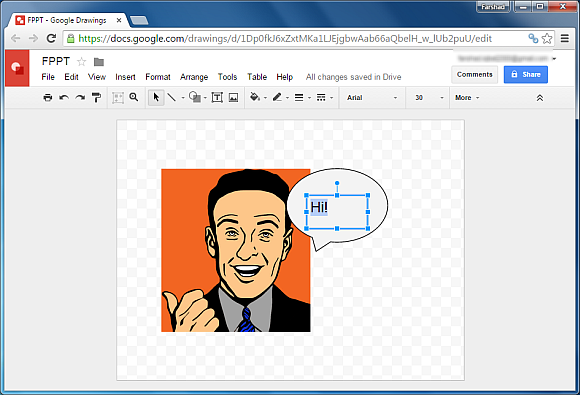The image size is (580, 395).
Task: Open the View menu
Action: 97,77
